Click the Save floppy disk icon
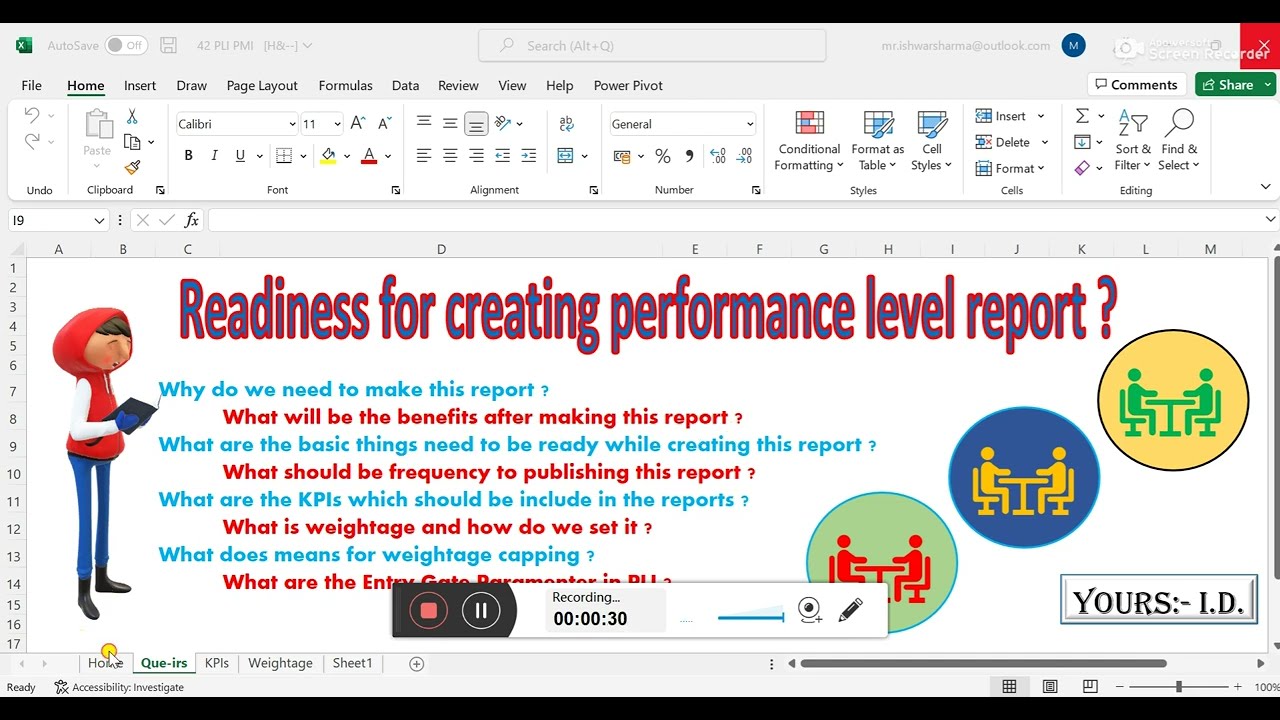Image resolution: width=1280 pixels, height=720 pixels. click(x=168, y=45)
